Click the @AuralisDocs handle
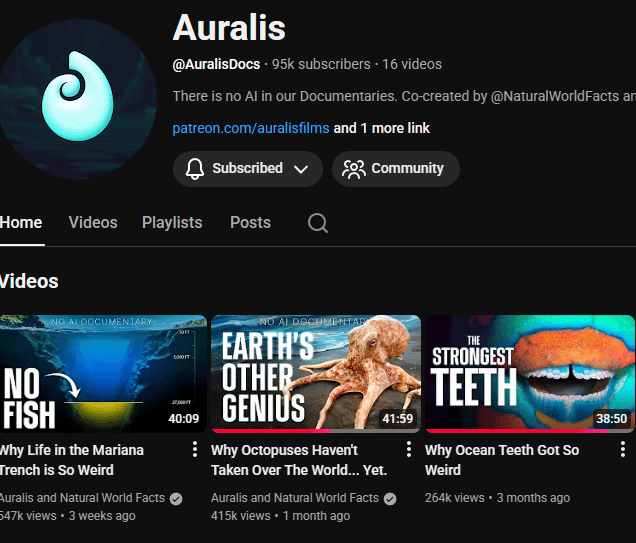 [216, 64]
